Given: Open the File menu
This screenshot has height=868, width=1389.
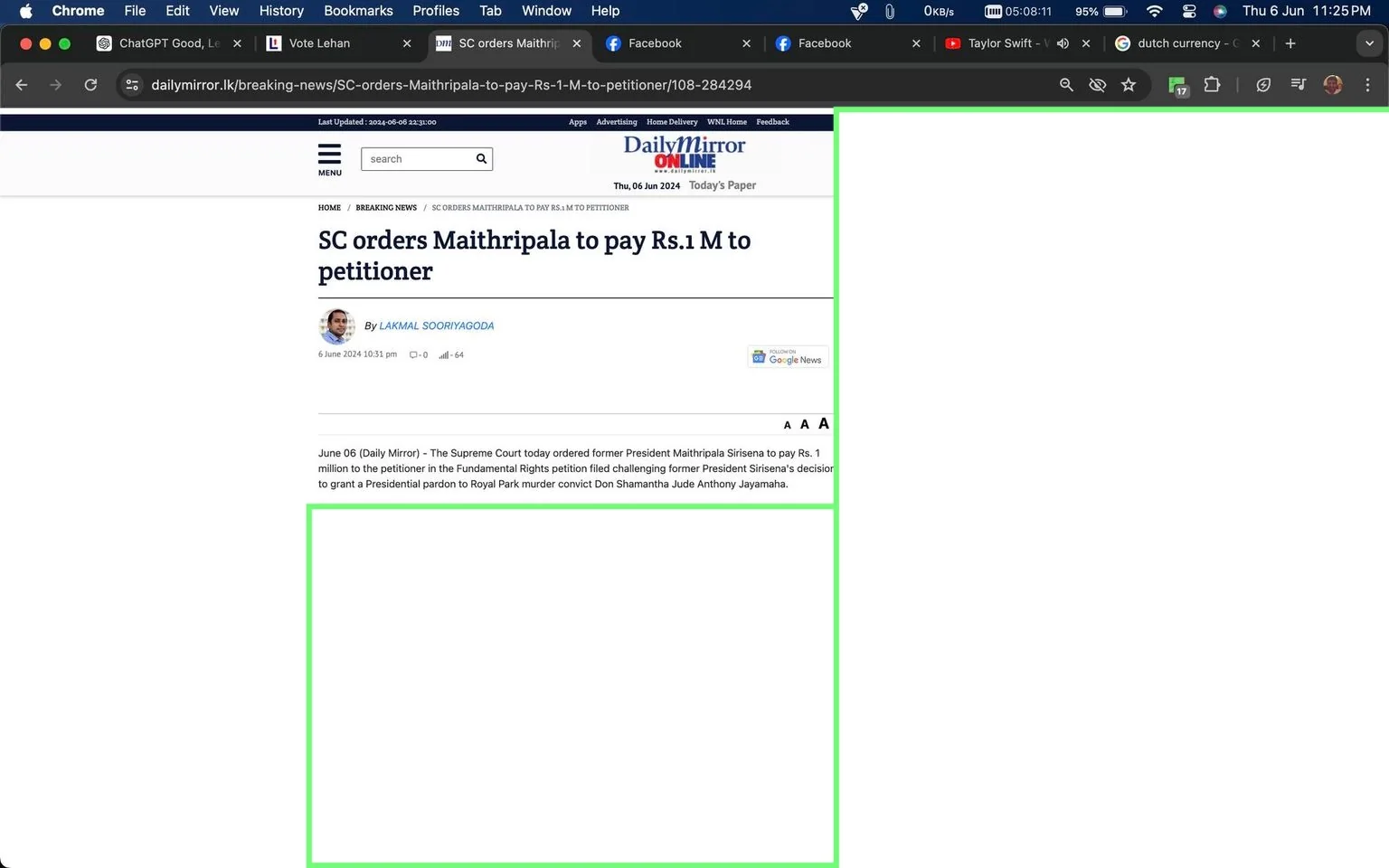Looking at the screenshot, I should click(x=135, y=11).
